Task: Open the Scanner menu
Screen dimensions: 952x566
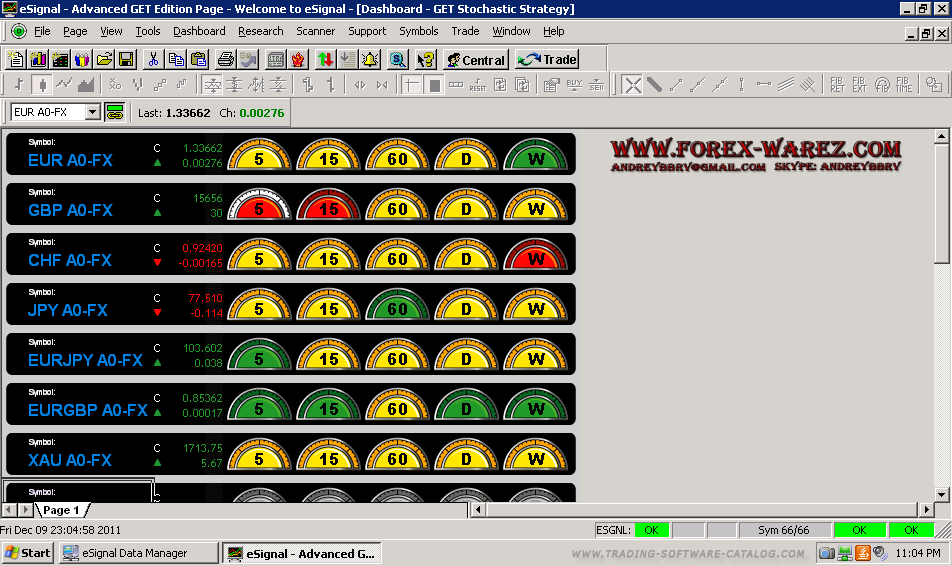Action: coord(315,31)
